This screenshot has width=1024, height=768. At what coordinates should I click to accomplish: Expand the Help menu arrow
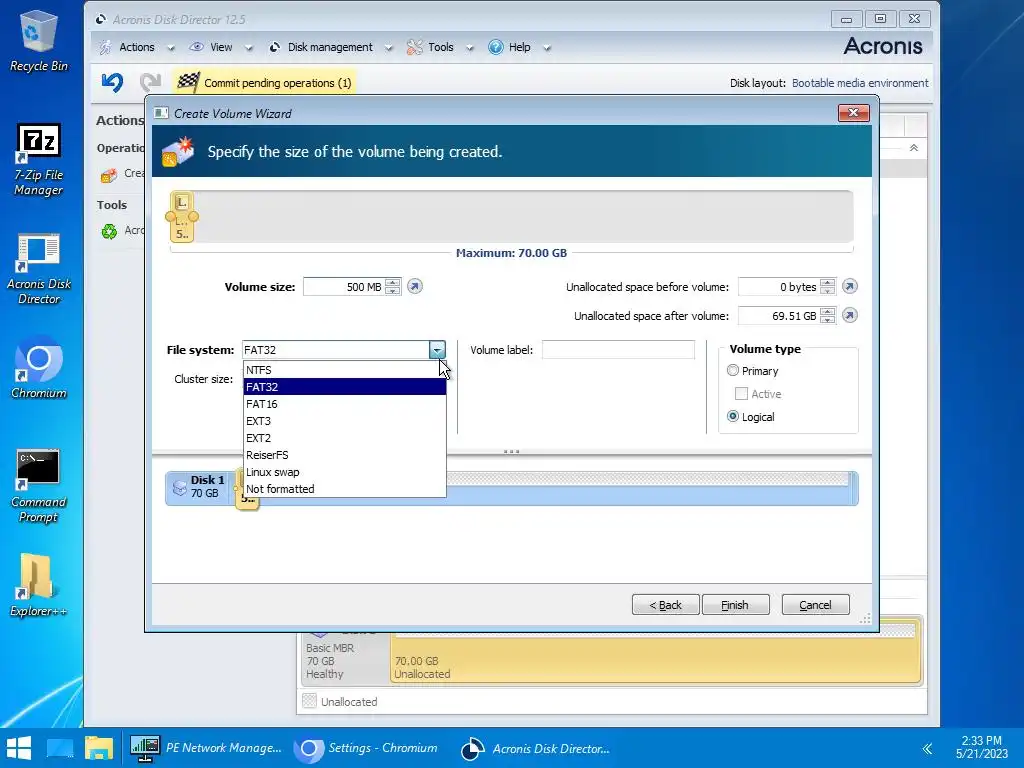pyautogui.click(x=547, y=48)
